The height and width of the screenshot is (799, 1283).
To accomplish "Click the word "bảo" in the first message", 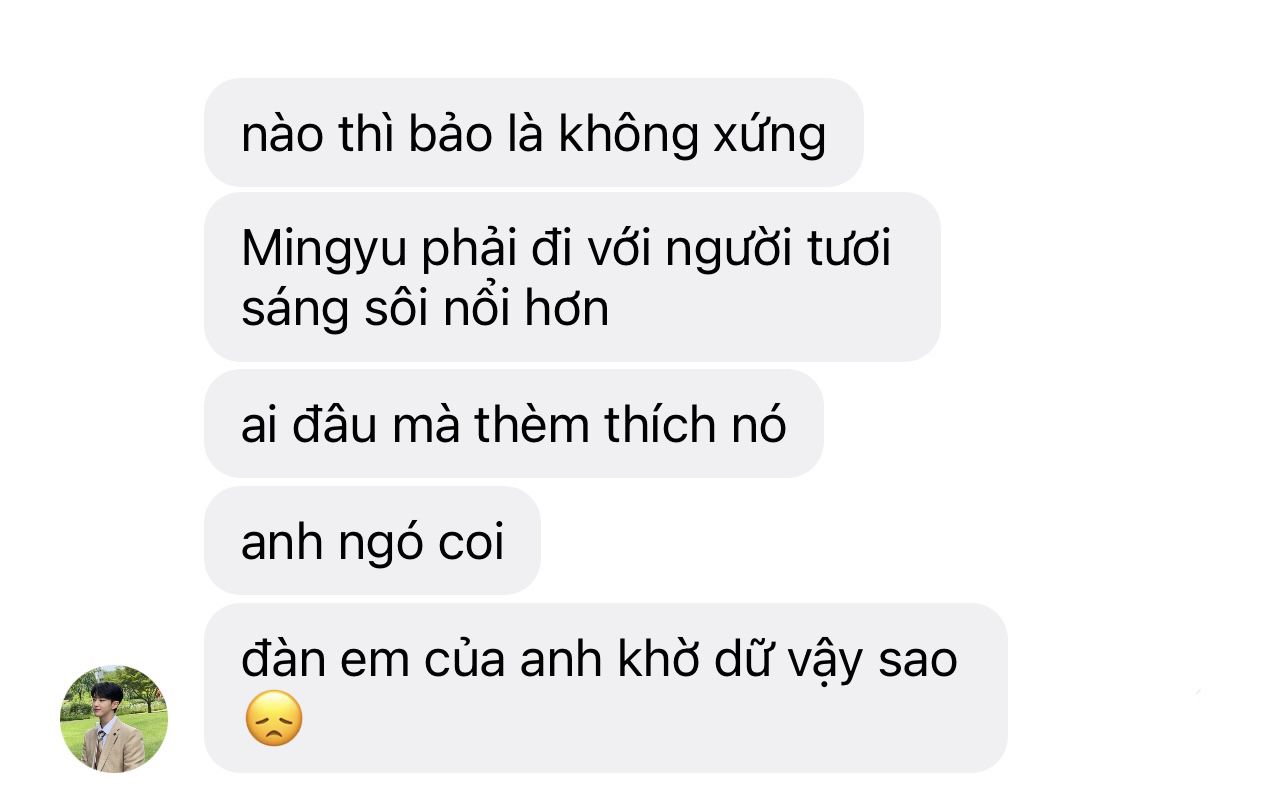I will [x=451, y=133].
